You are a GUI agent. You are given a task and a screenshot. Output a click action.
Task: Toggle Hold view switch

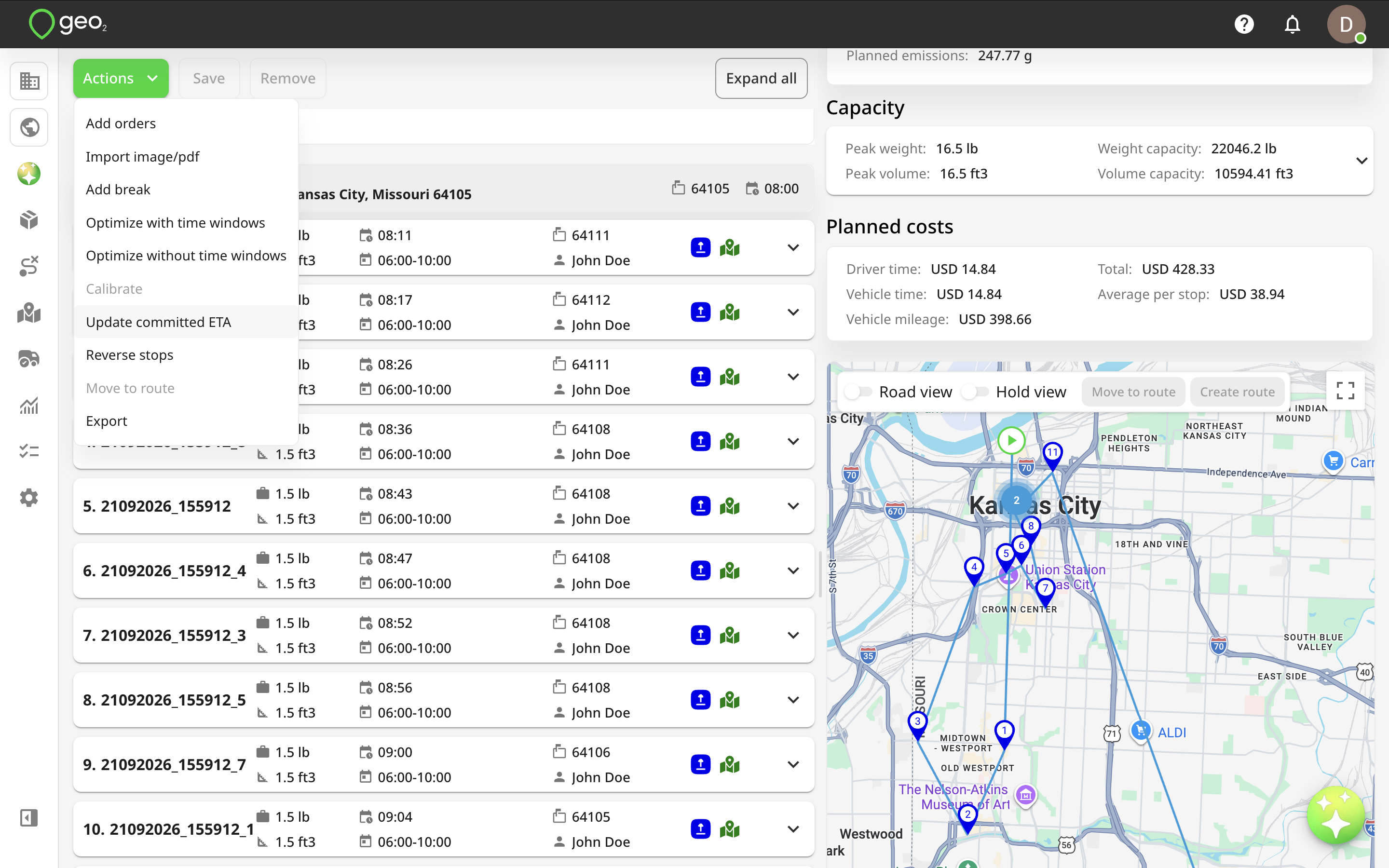(x=975, y=392)
